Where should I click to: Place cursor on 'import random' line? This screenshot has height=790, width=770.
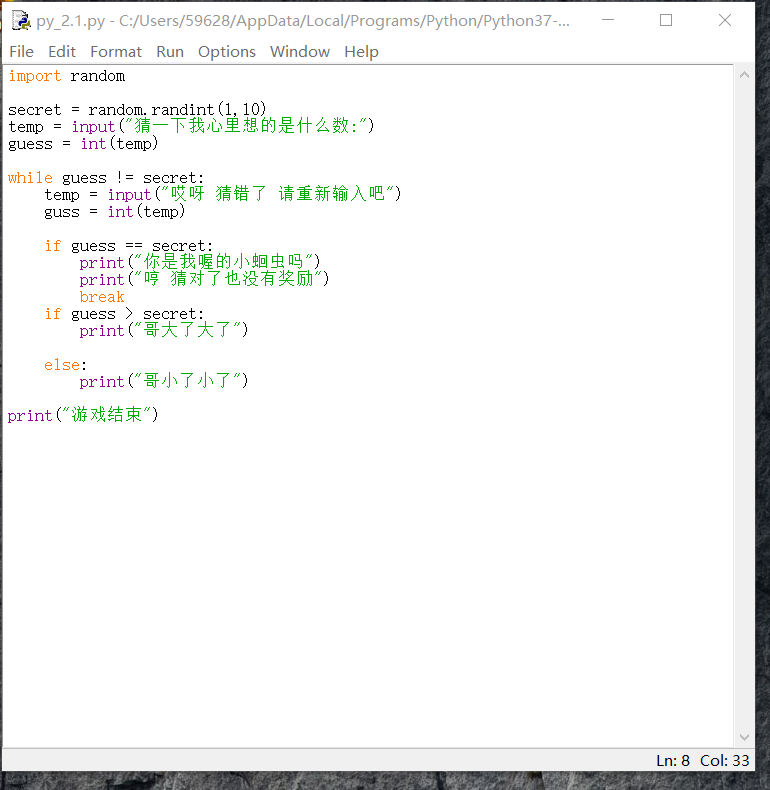pos(67,76)
